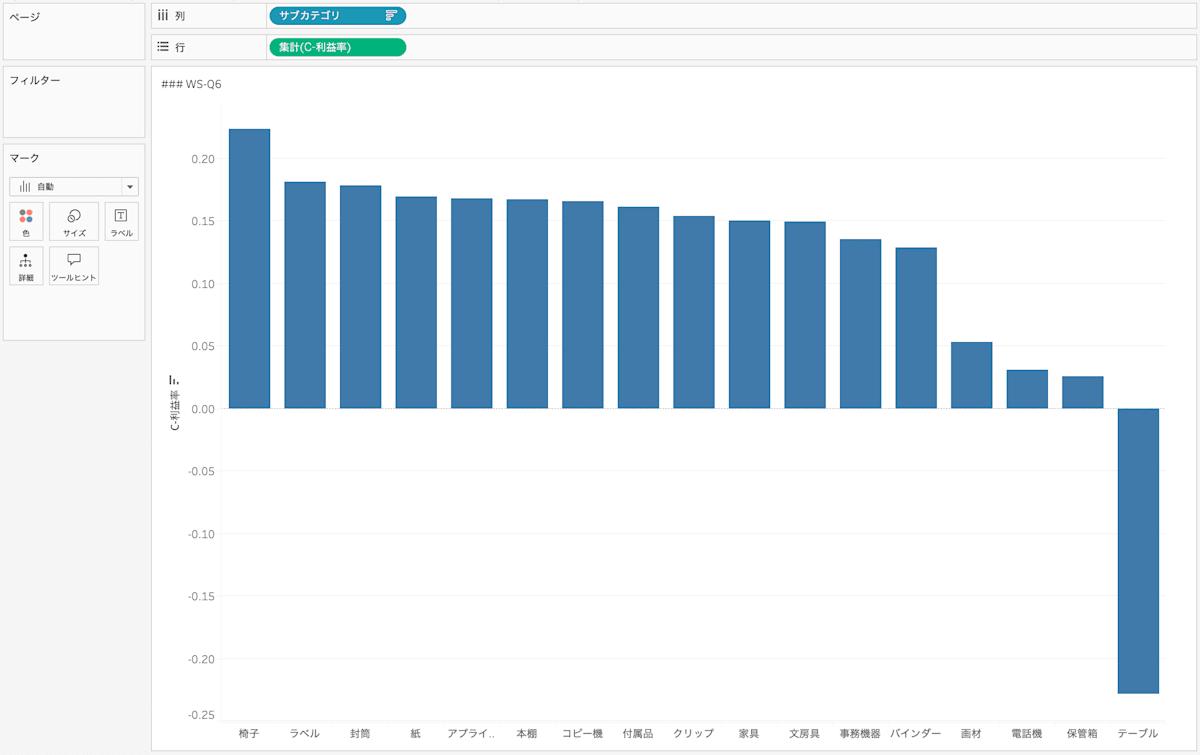1200x755 pixels.
Task: Click the sort icon on サブカテゴリ pill
Action: pos(391,15)
